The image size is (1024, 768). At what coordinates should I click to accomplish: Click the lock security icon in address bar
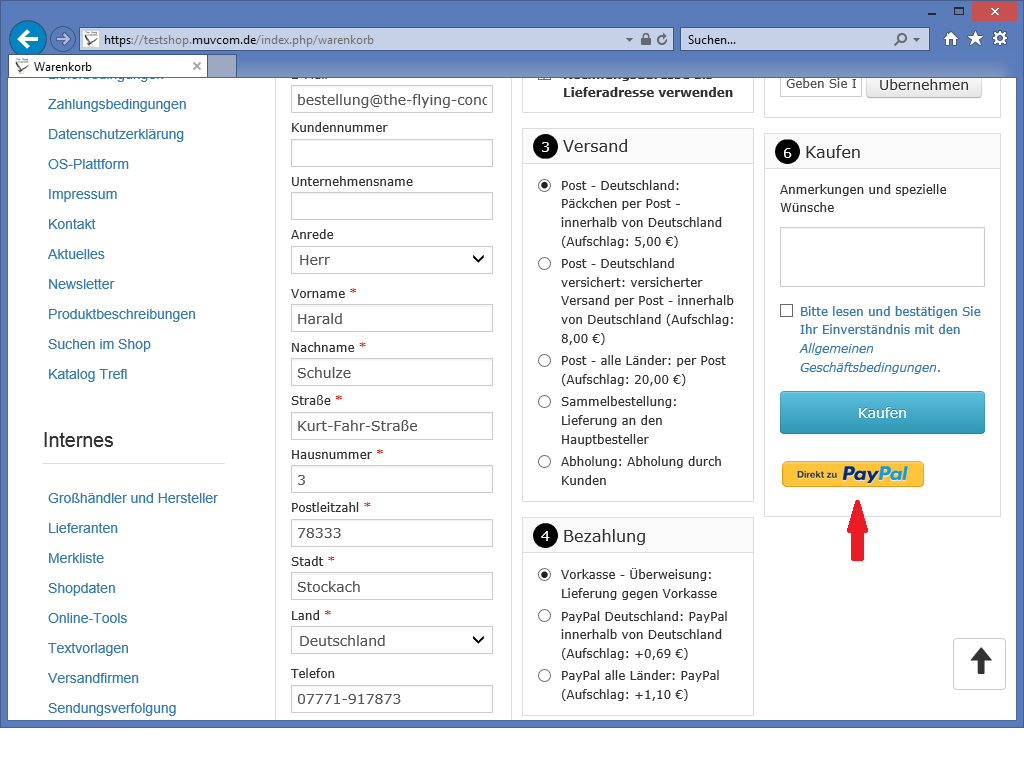point(645,40)
